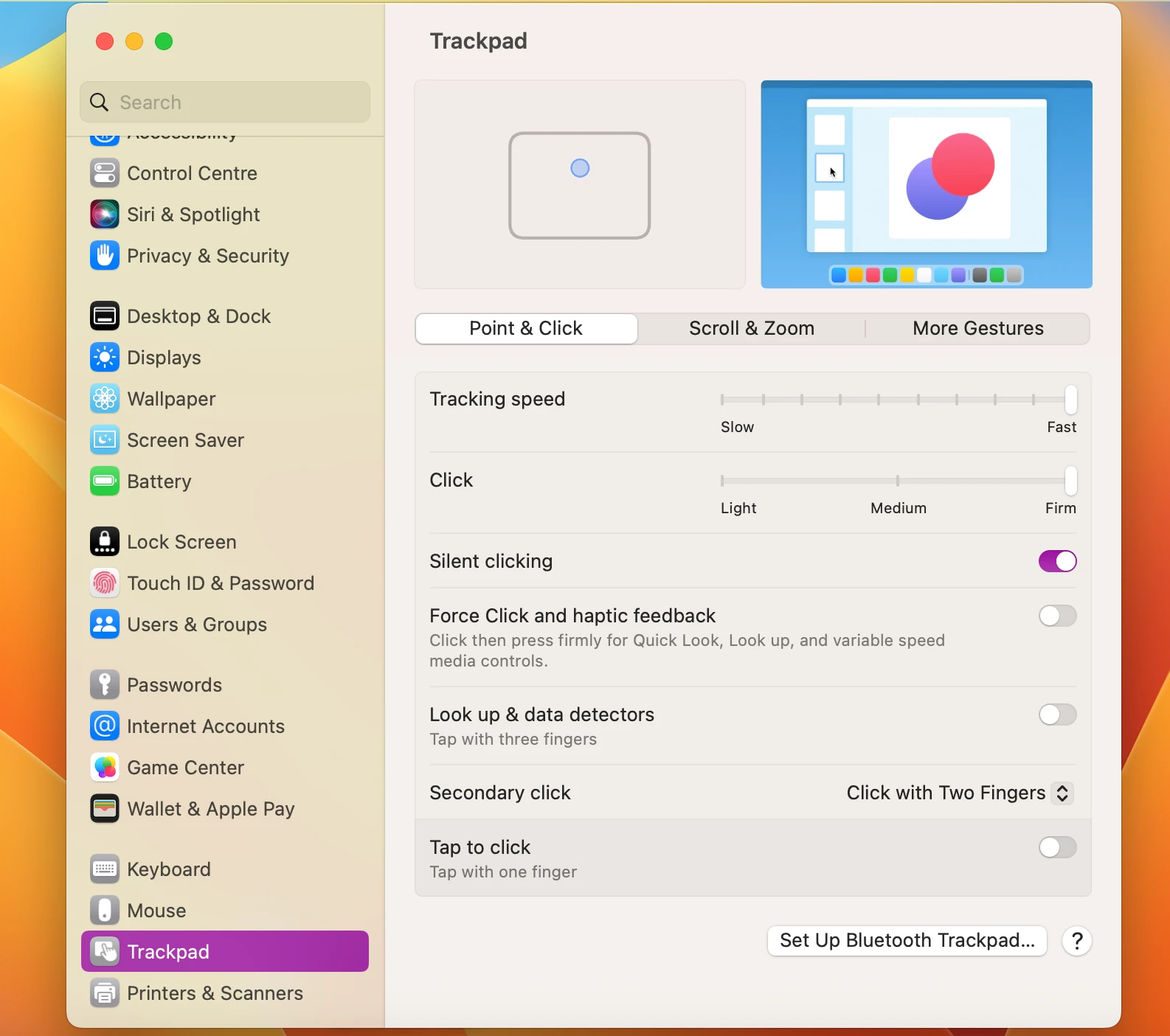
Task: Click the desktop demo preview video
Action: tap(927, 184)
